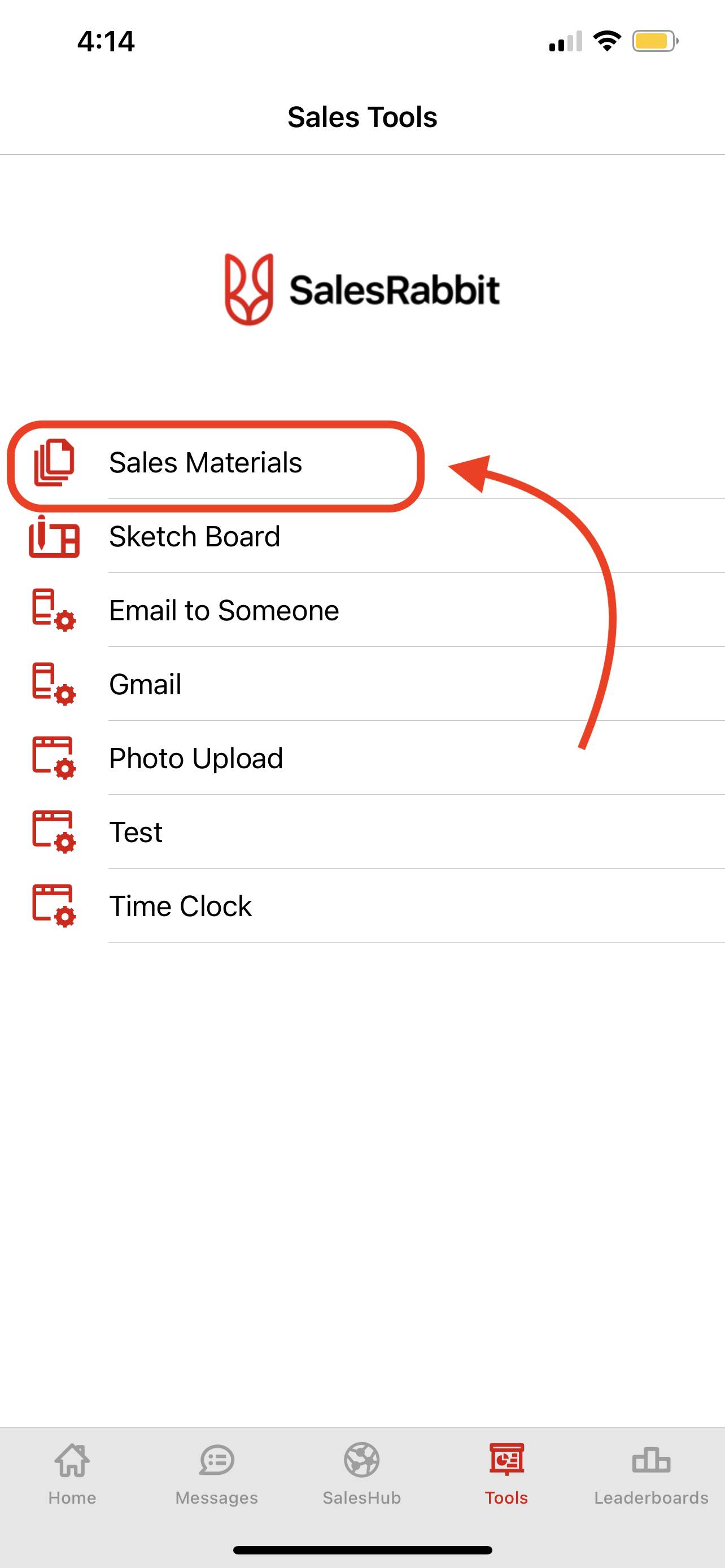Screen dimensions: 725x1568
Task: Launch the Gmail tool
Action: pos(146,685)
